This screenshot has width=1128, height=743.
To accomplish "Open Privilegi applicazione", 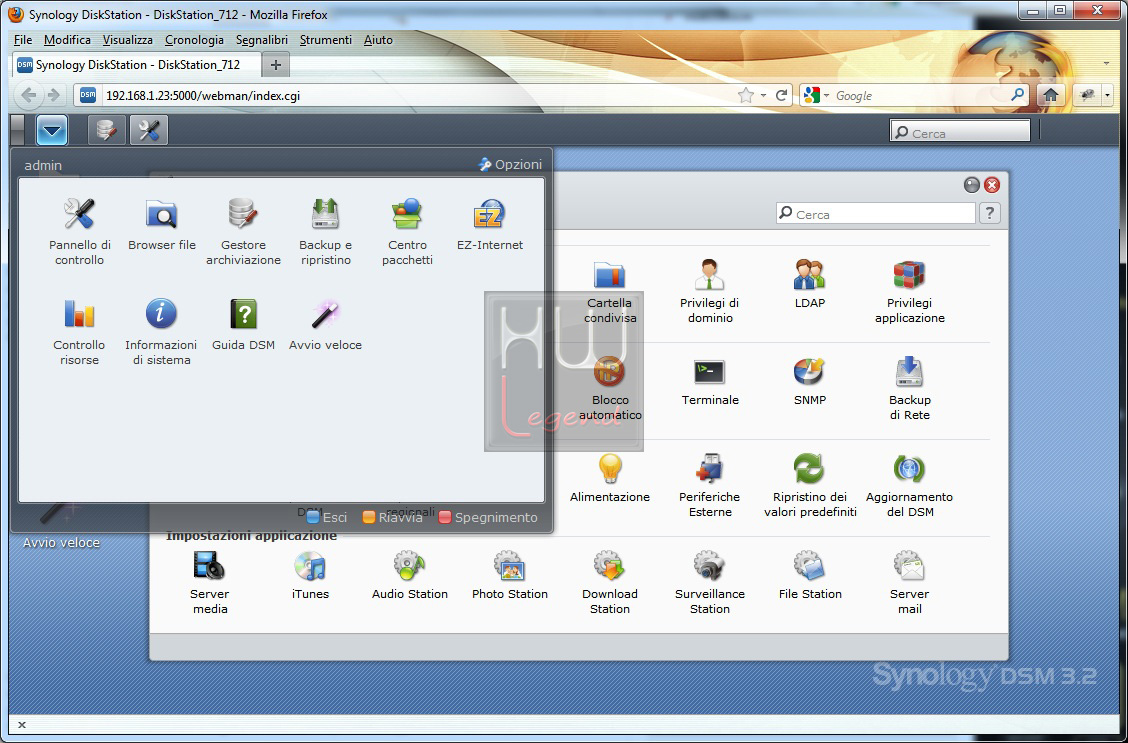I will click(x=909, y=291).
